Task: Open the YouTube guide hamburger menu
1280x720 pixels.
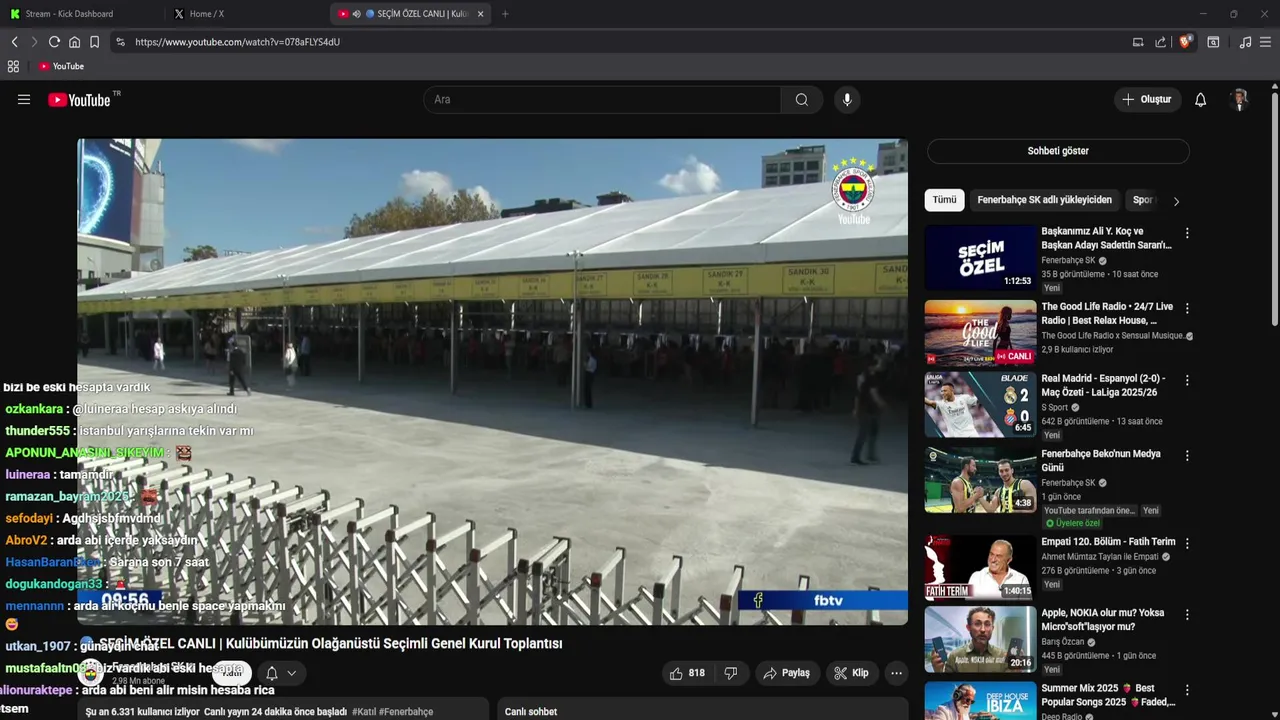Action: click(x=24, y=100)
